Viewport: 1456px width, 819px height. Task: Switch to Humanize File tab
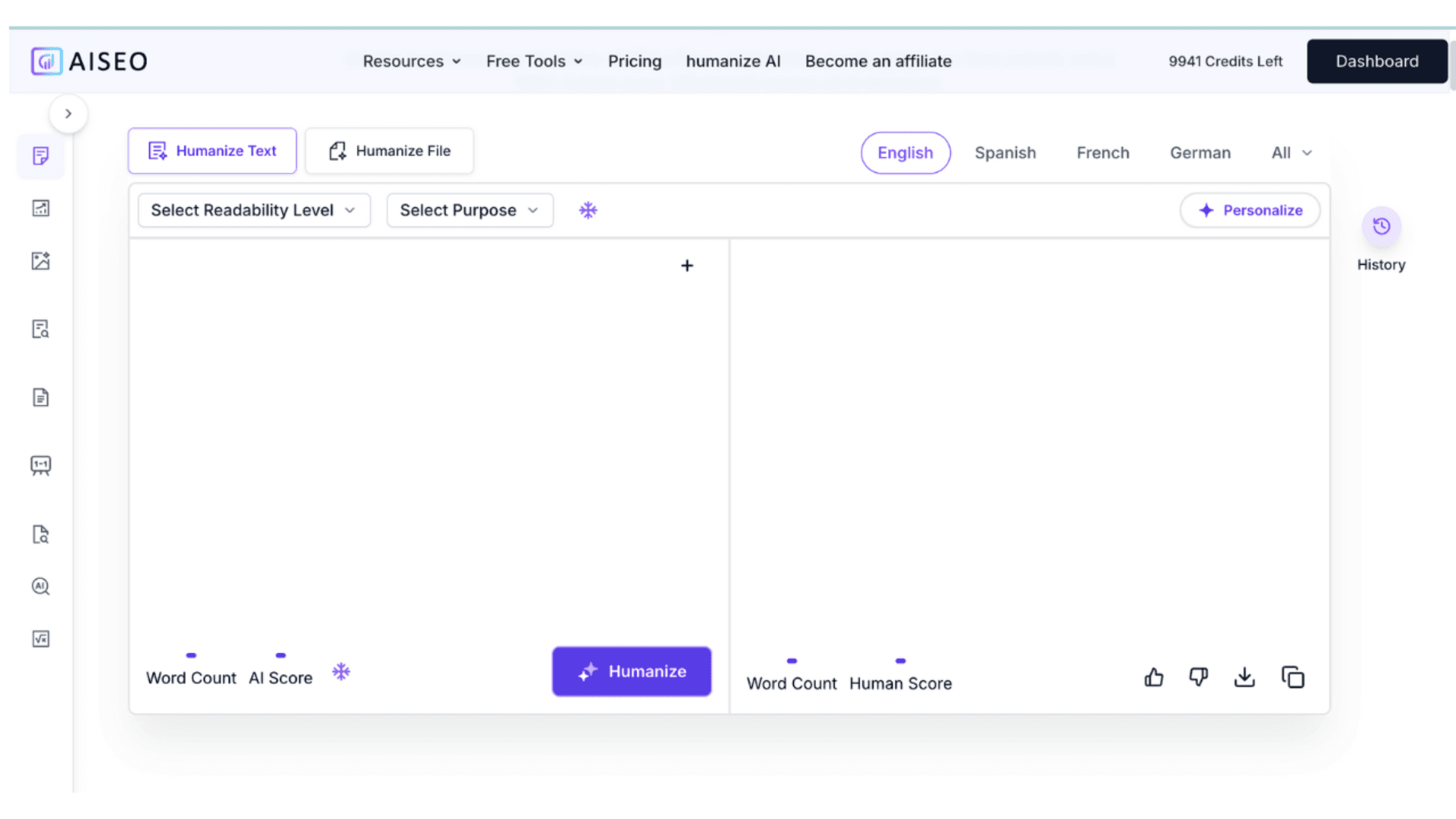coord(389,151)
